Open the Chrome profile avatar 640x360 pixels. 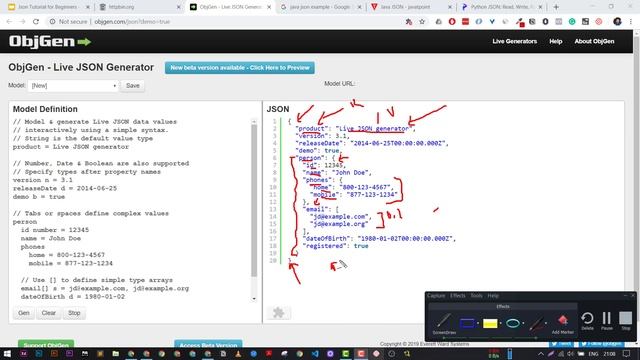coord(617,22)
